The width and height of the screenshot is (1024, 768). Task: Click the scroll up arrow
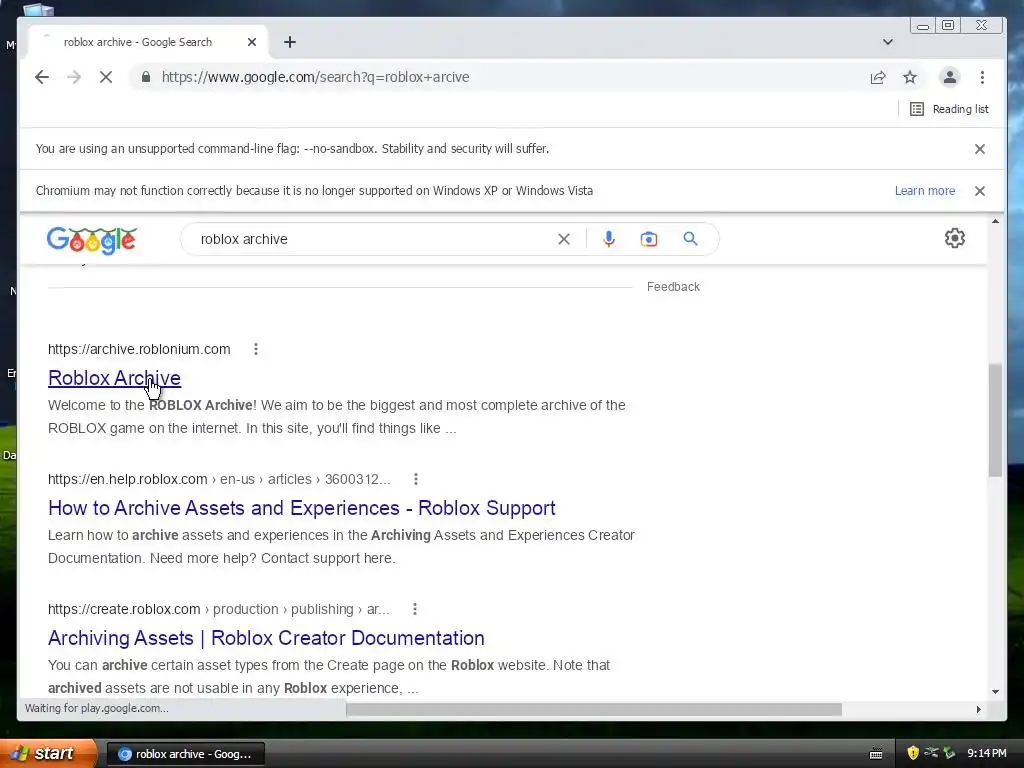pyautogui.click(x=995, y=221)
